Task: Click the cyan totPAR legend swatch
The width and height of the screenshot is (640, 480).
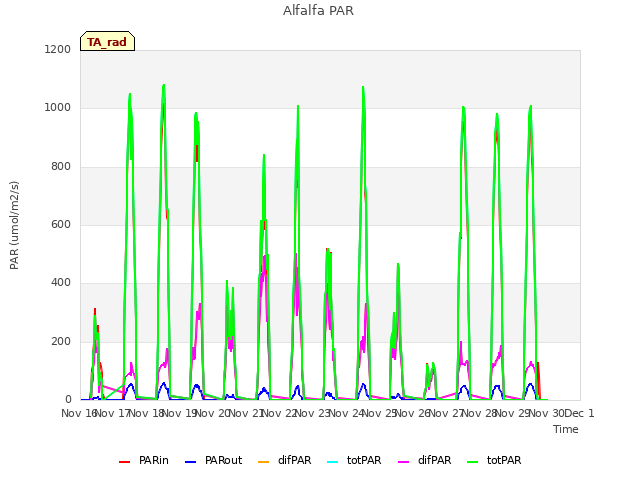Action: pyautogui.click(x=333, y=462)
